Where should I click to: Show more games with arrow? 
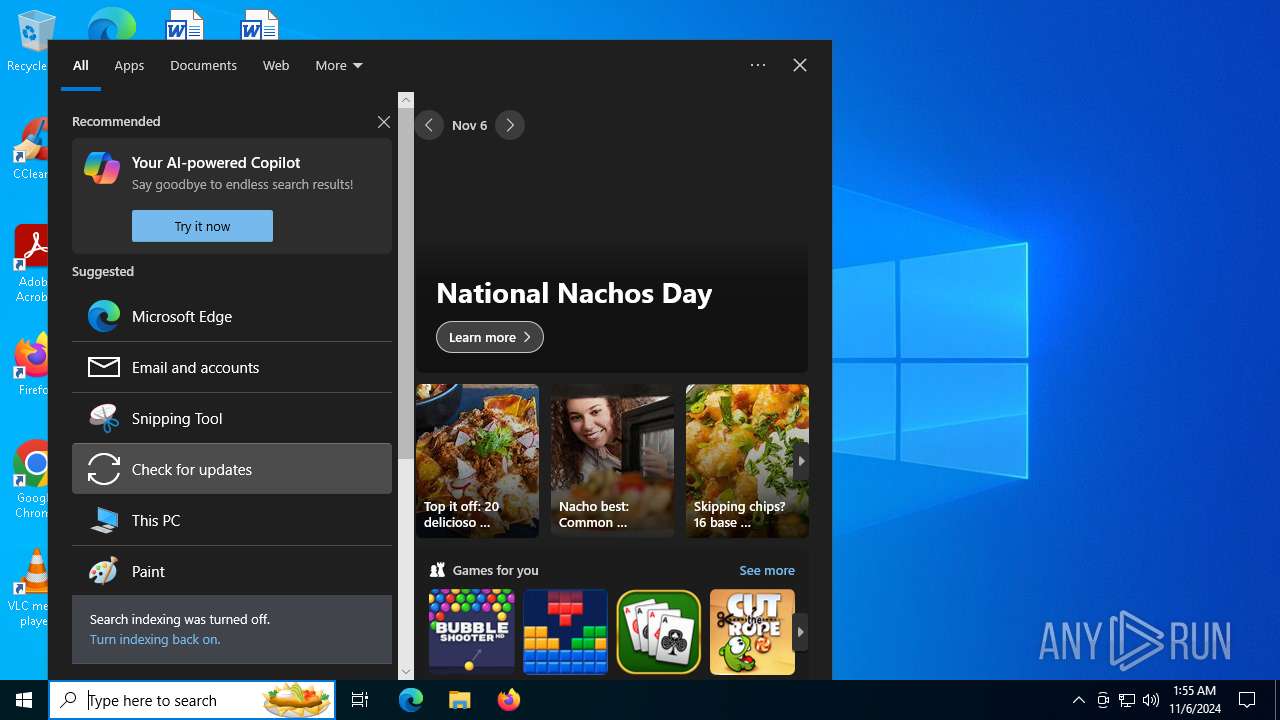[800, 632]
